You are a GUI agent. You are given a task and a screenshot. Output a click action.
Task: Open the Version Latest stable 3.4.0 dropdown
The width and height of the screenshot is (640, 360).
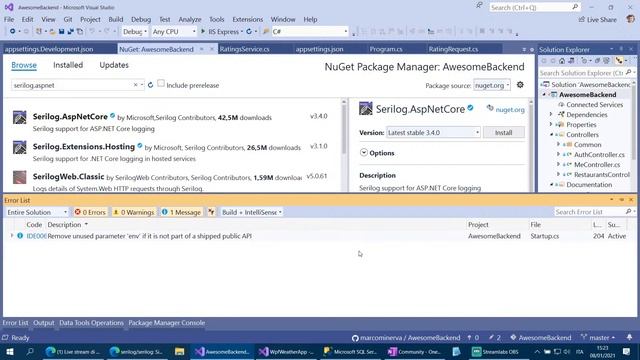click(x=433, y=133)
